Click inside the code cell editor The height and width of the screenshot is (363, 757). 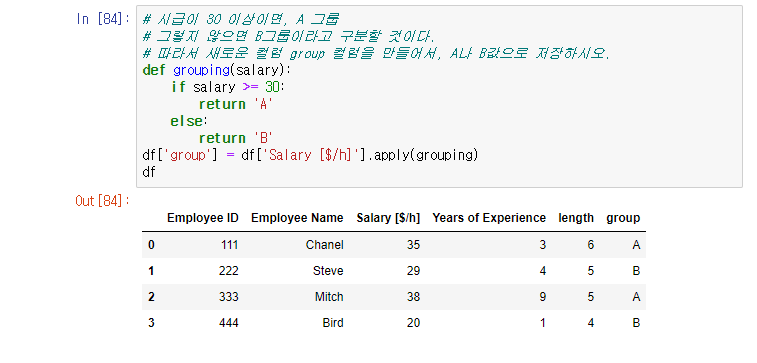439,97
